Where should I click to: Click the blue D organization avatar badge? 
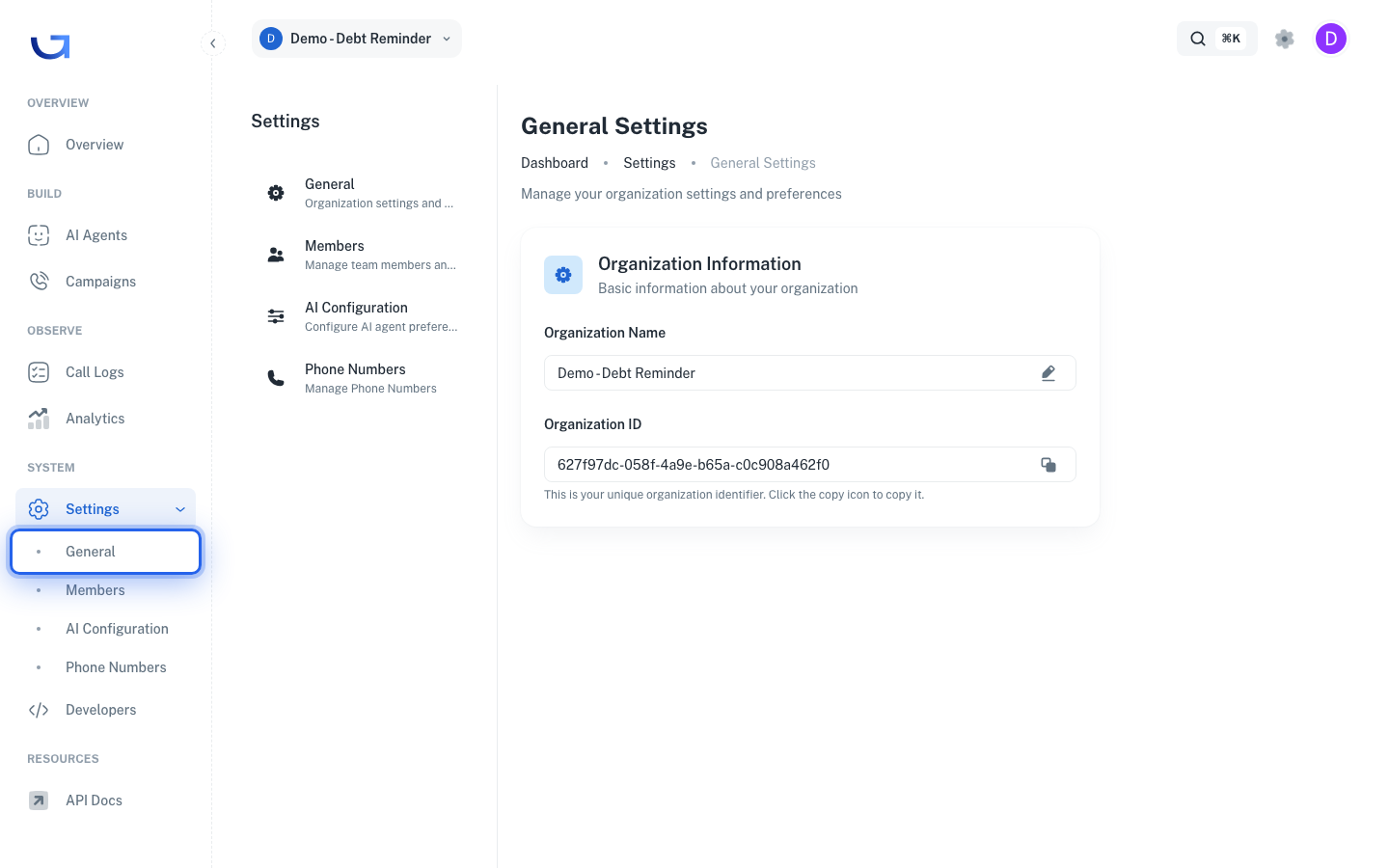tap(271, 39)
